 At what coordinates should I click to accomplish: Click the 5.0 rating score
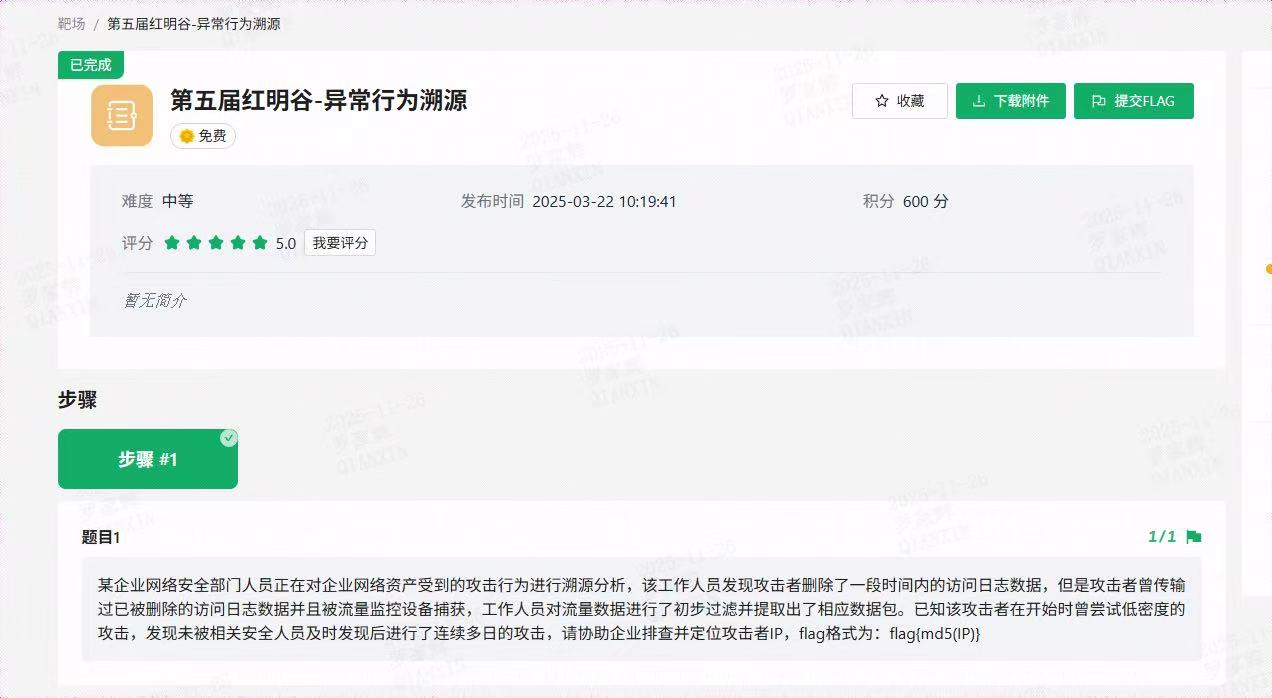pos(286,243)
